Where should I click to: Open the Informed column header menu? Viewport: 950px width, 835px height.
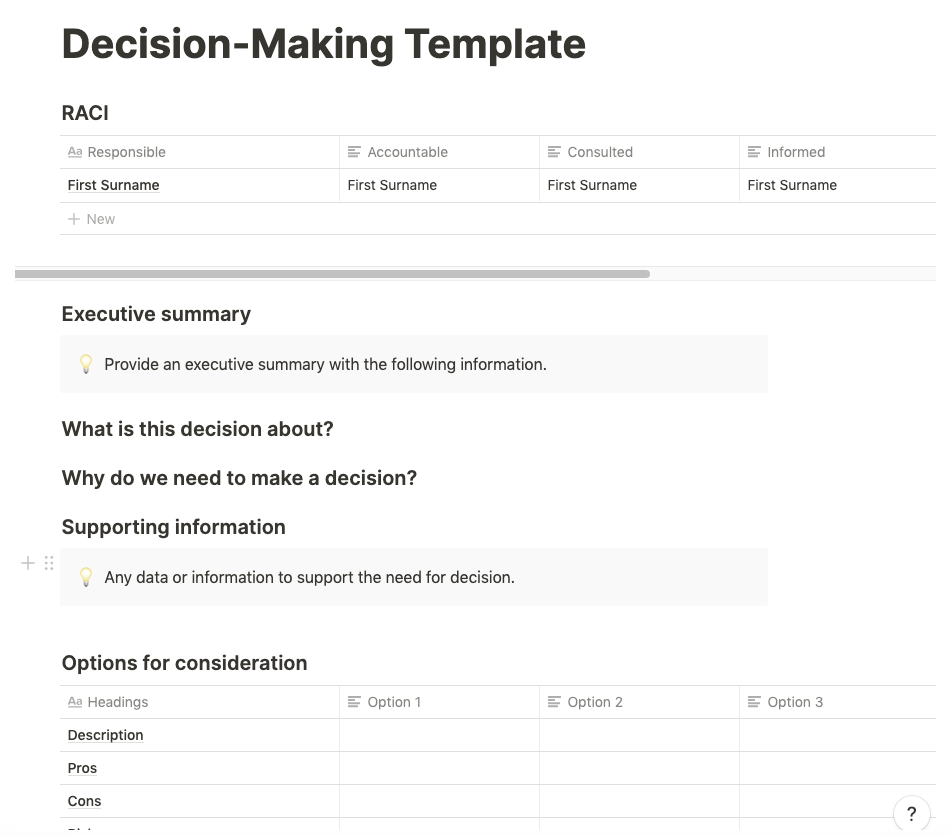tap(796, 152)
